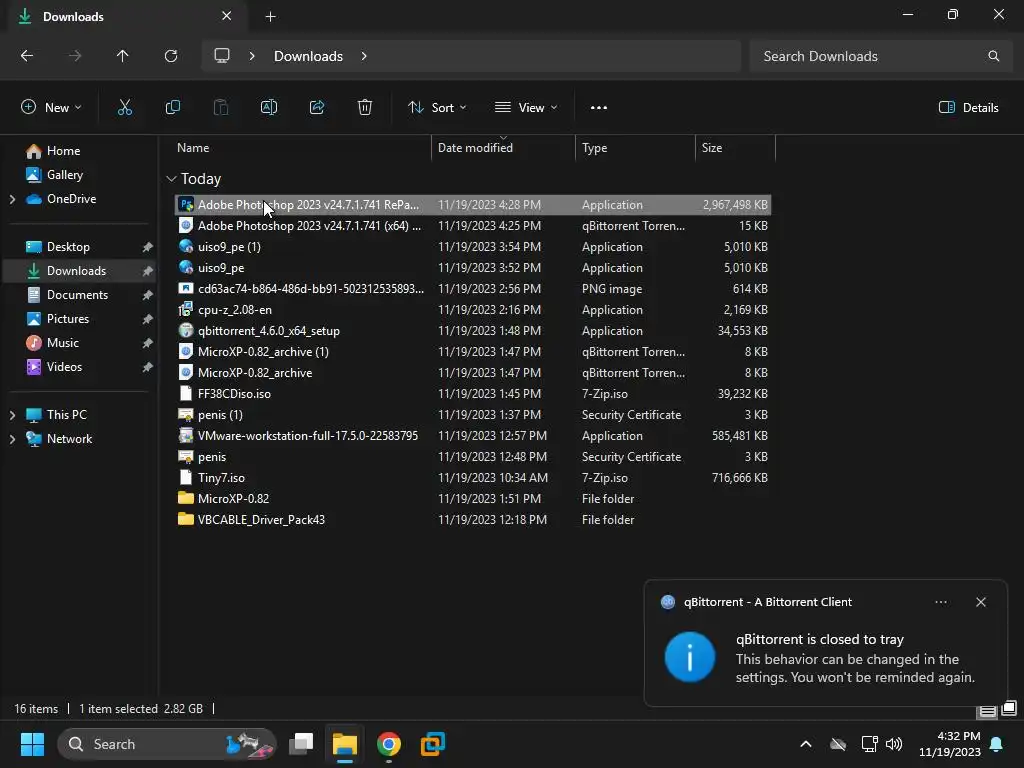Open the View dropdown
Image resolution: width=1024 pixels, height=768 pixels.
526,108
